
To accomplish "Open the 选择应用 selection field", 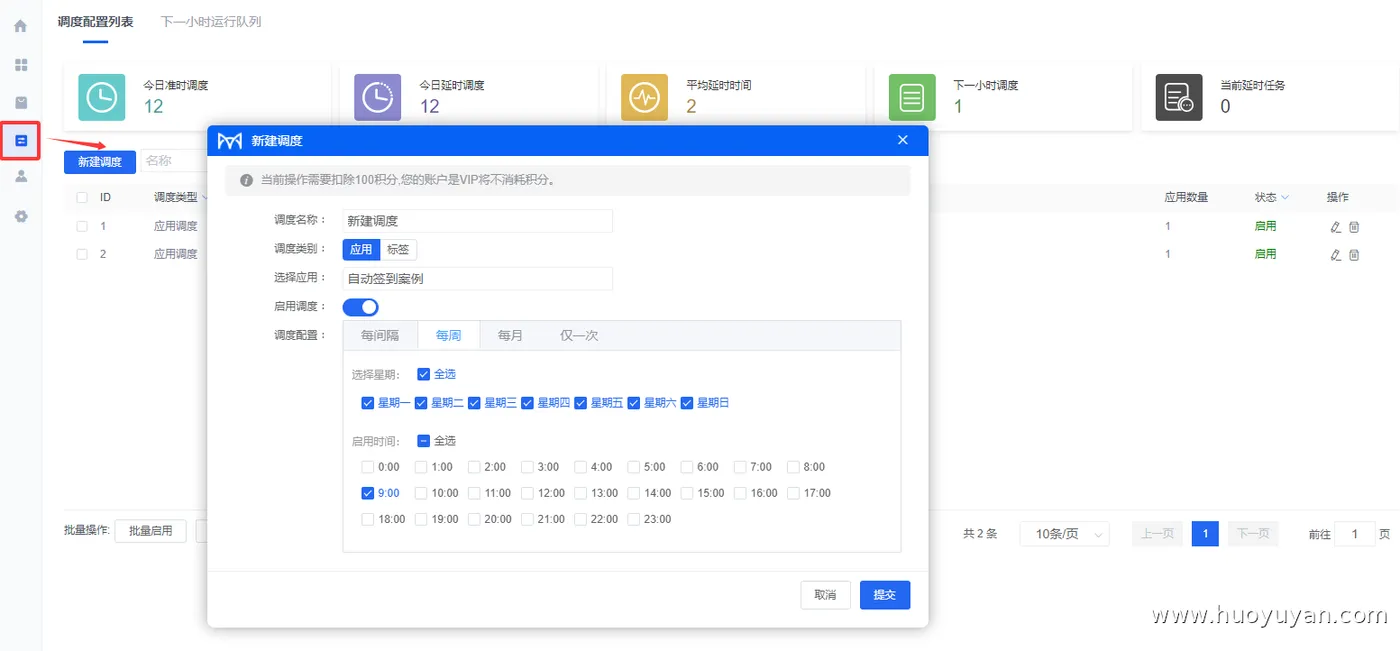I will click(477, 279).
